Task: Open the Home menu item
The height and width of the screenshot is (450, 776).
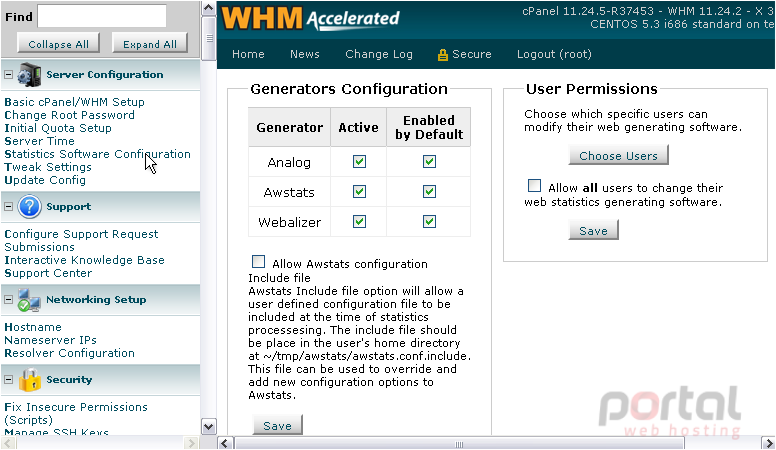Action: click(248, 54)
